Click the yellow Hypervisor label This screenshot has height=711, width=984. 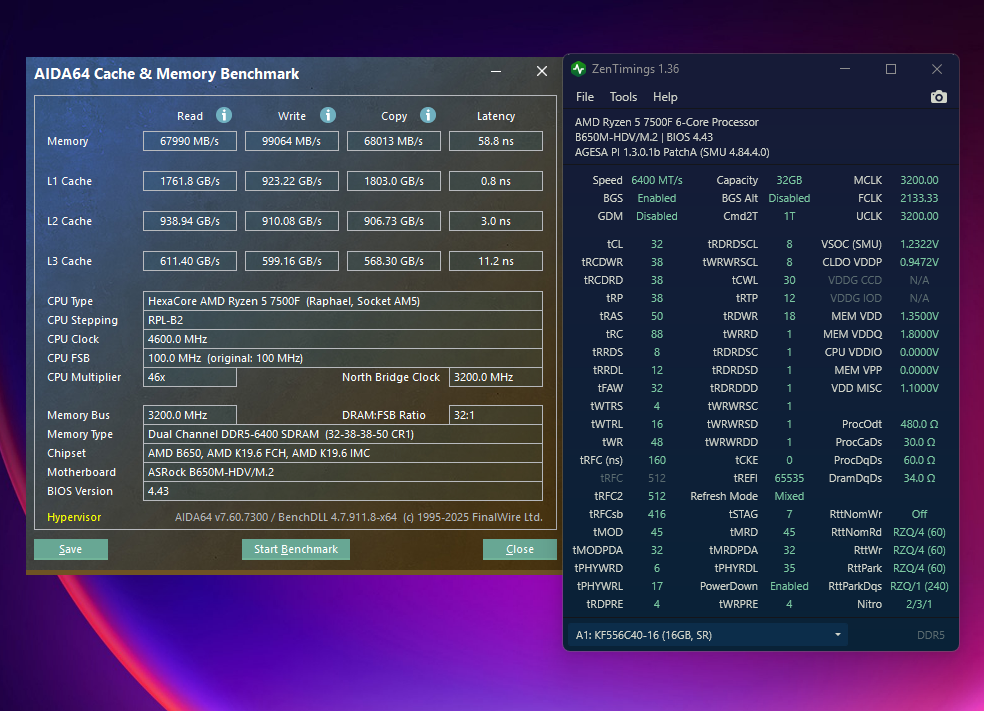74,517
